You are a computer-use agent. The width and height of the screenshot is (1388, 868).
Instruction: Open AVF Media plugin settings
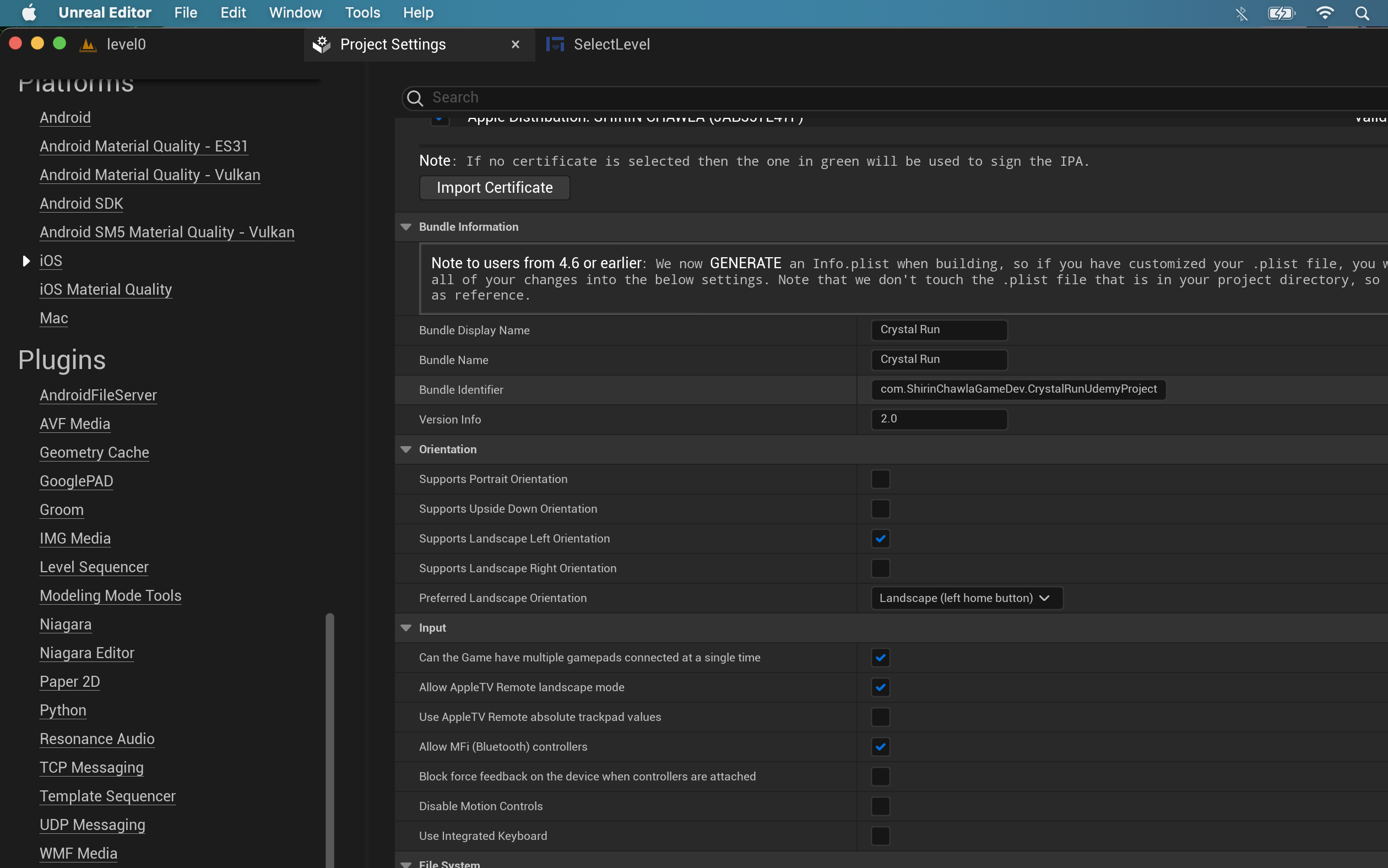75,424
